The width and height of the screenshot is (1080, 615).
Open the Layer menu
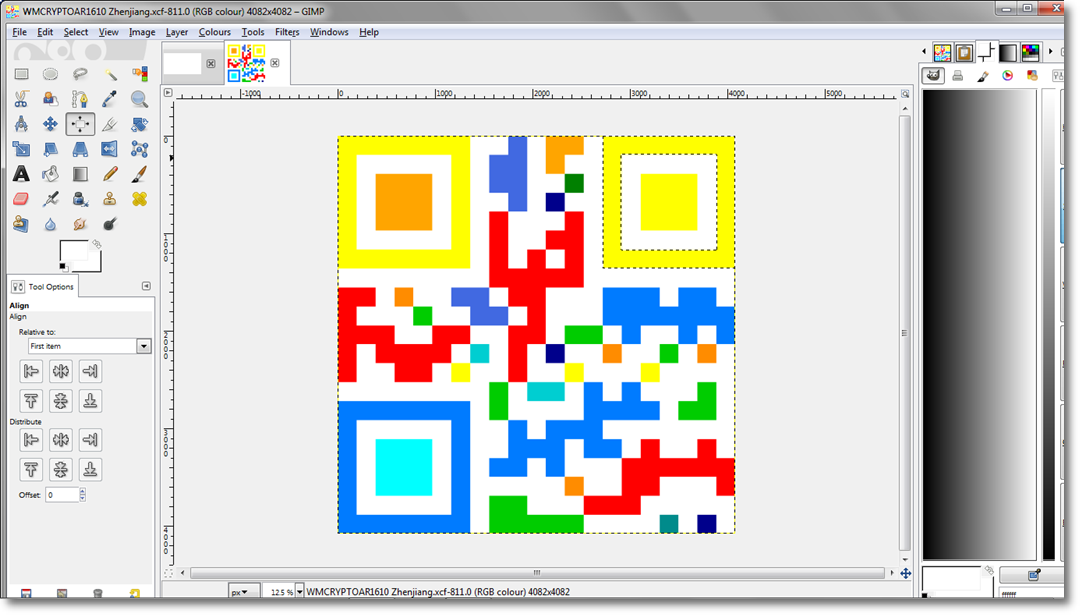click(x=177, y=32)
